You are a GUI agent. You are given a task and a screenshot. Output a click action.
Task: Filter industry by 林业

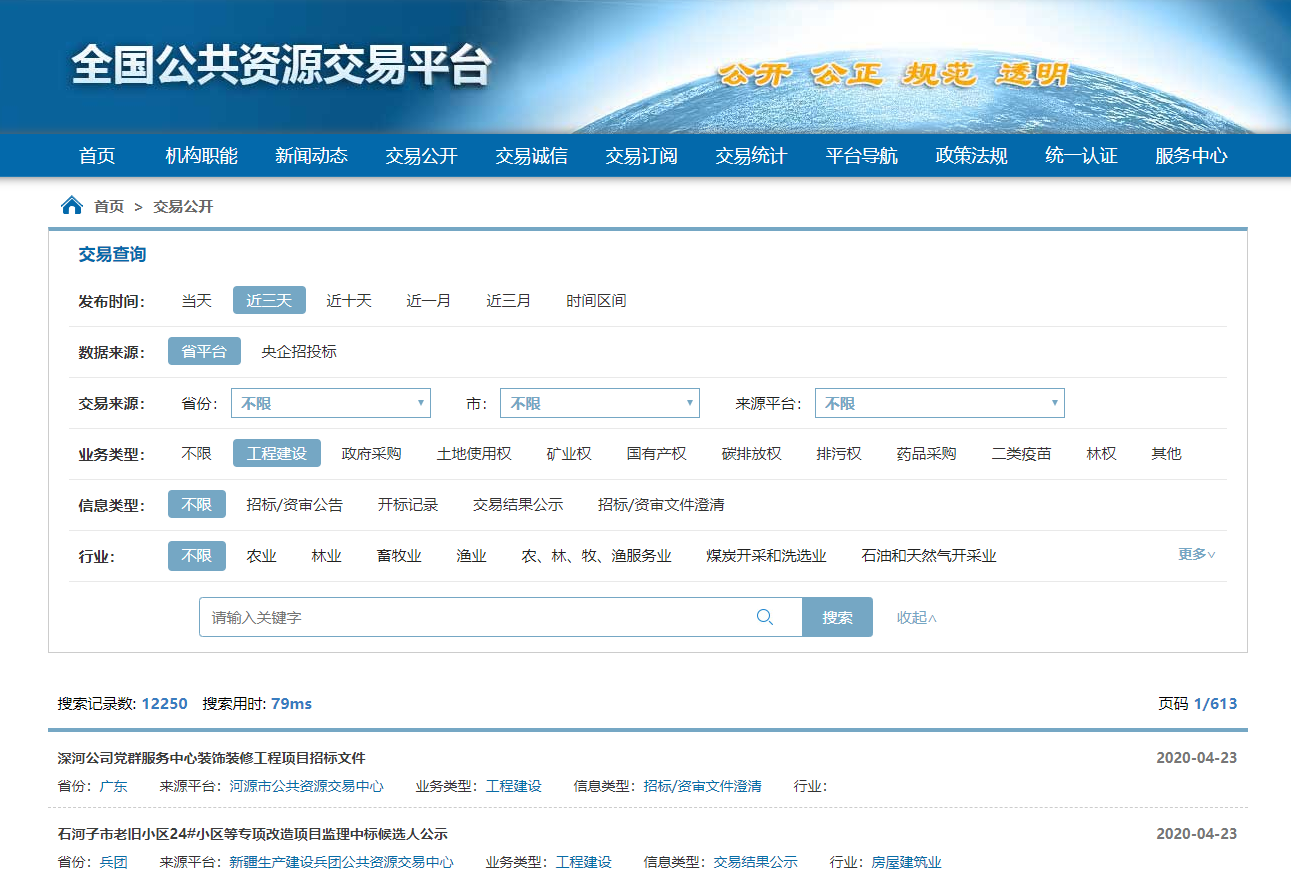(327, 556)
